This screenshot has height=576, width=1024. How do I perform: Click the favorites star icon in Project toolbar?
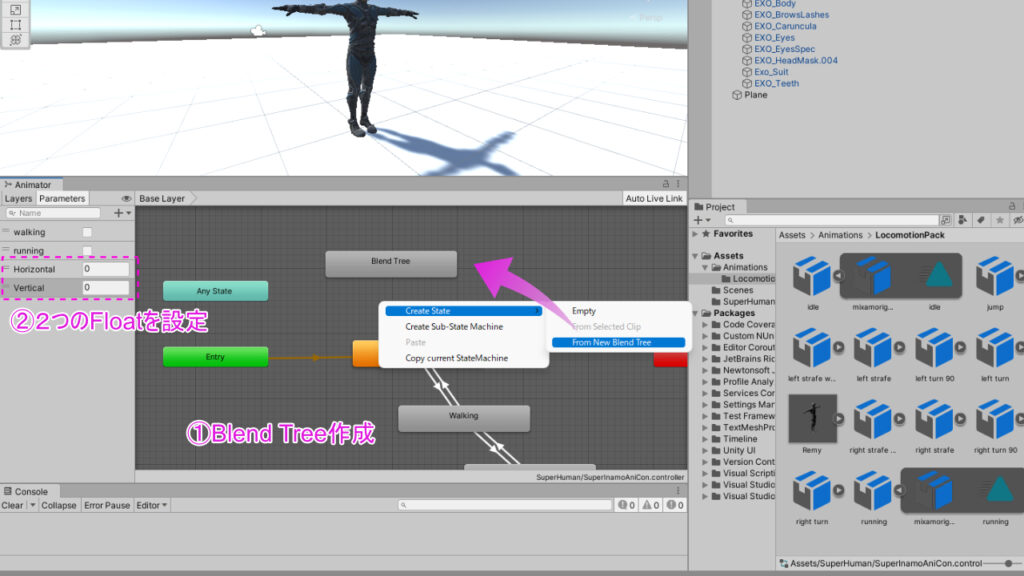998,218
